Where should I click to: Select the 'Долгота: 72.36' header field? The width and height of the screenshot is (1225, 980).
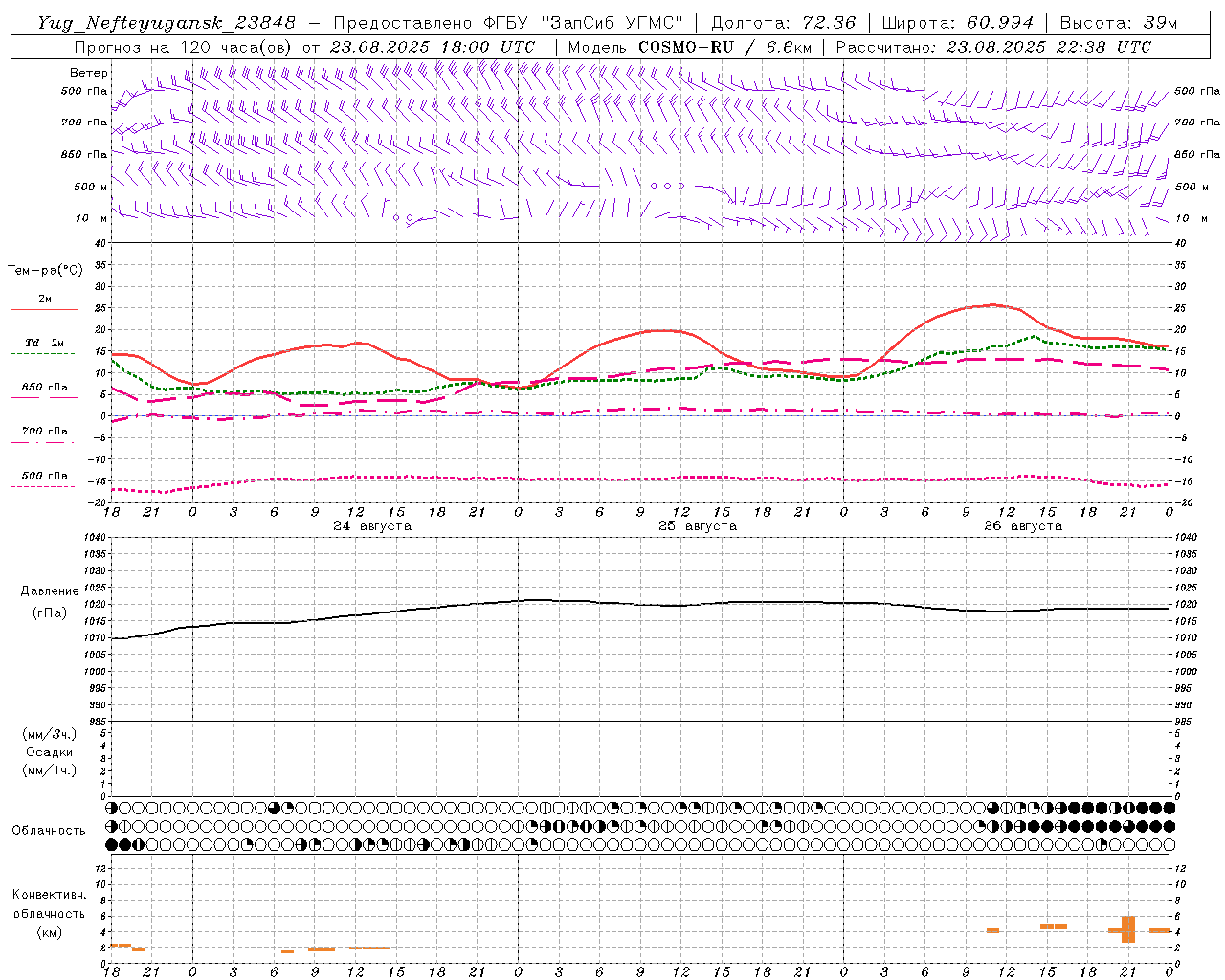(784, 23)
